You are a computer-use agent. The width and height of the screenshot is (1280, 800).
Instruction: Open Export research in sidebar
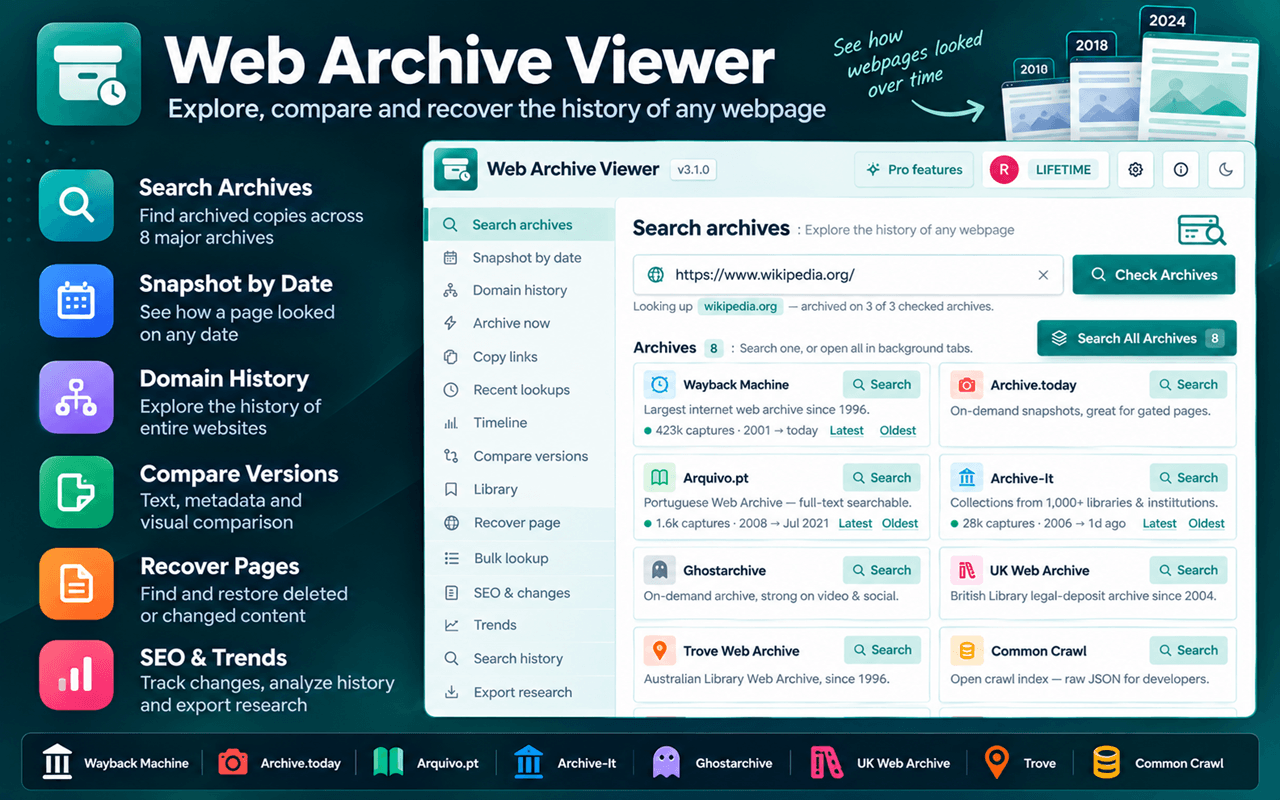tap(520, 692)
